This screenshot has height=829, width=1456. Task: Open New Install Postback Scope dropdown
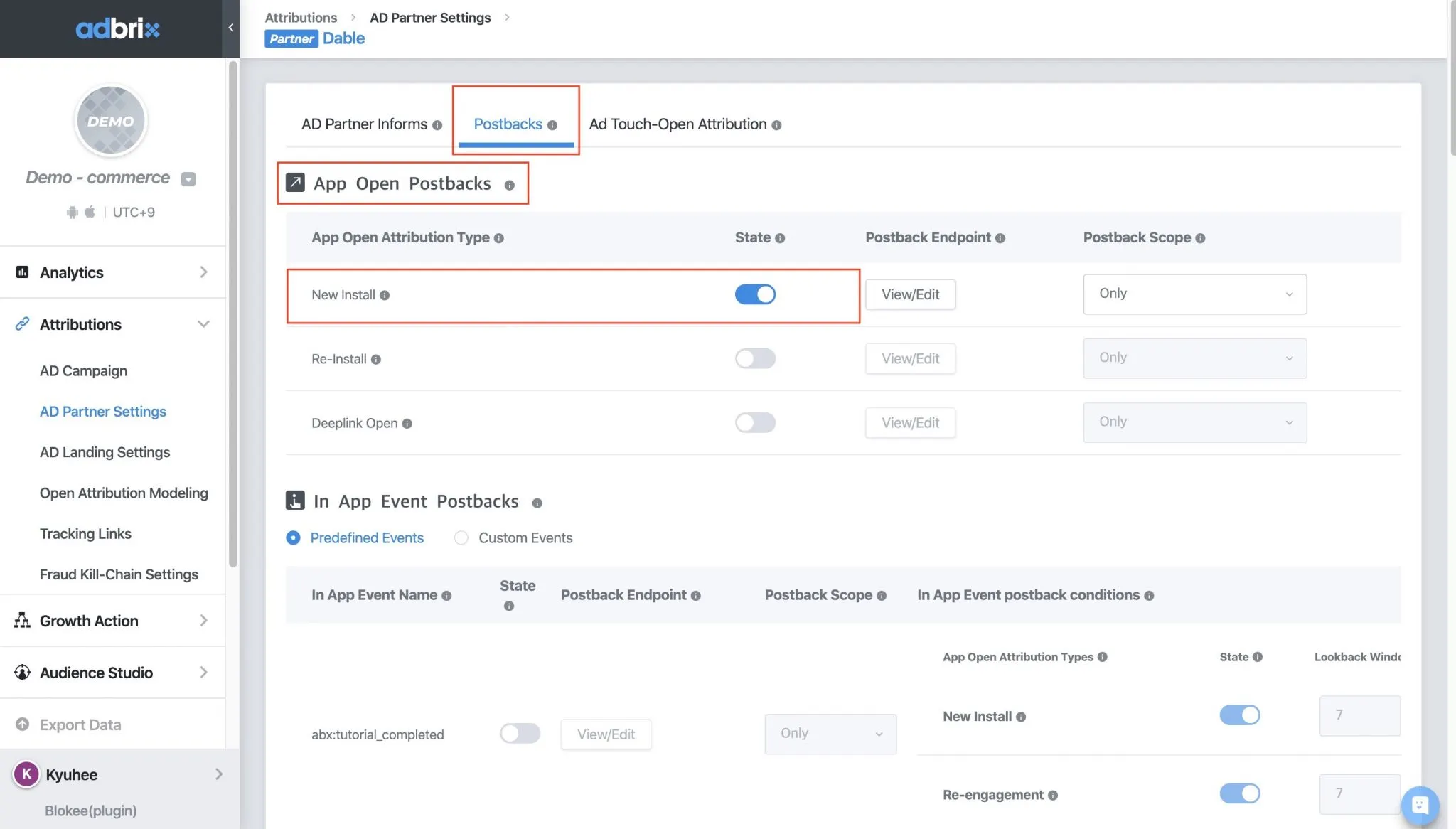click(1194, 294)
